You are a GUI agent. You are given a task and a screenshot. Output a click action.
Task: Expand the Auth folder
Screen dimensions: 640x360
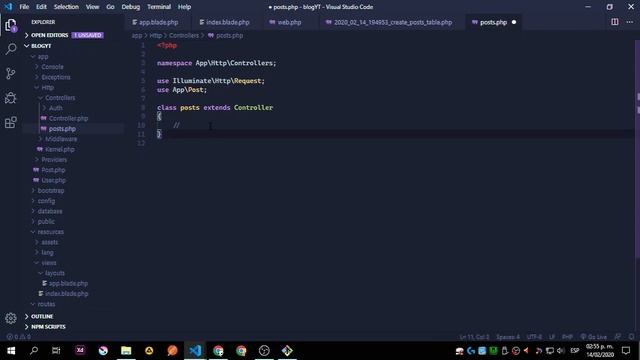pos(56,108)
